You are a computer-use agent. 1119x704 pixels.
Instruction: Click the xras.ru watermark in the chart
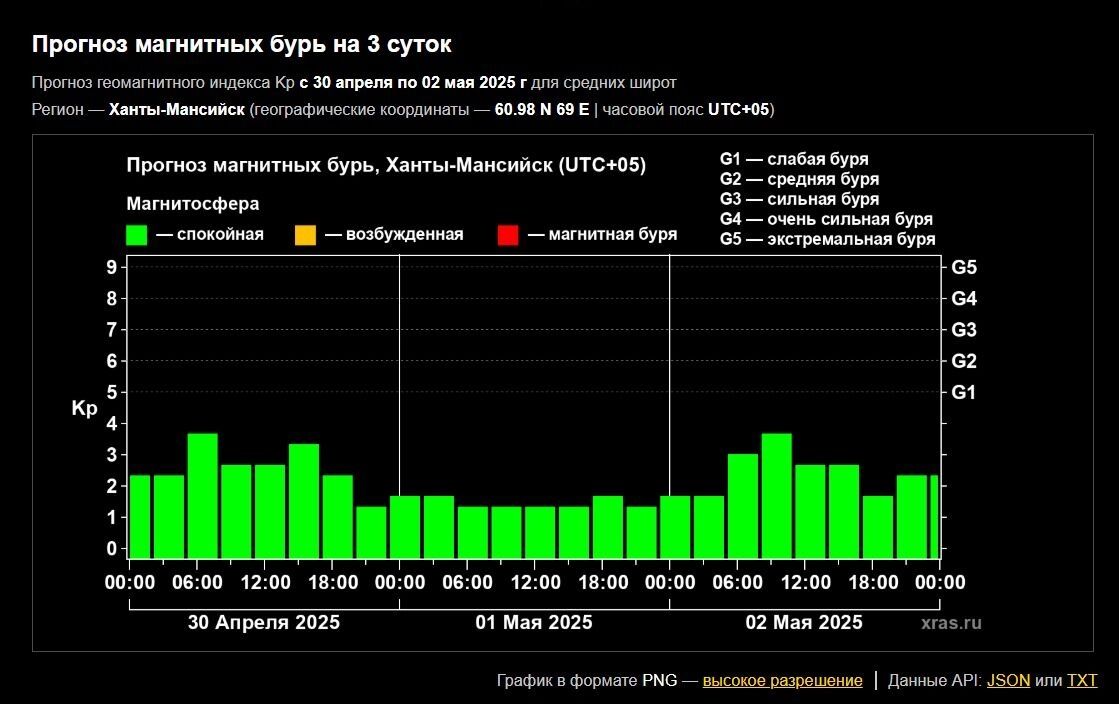951,623
